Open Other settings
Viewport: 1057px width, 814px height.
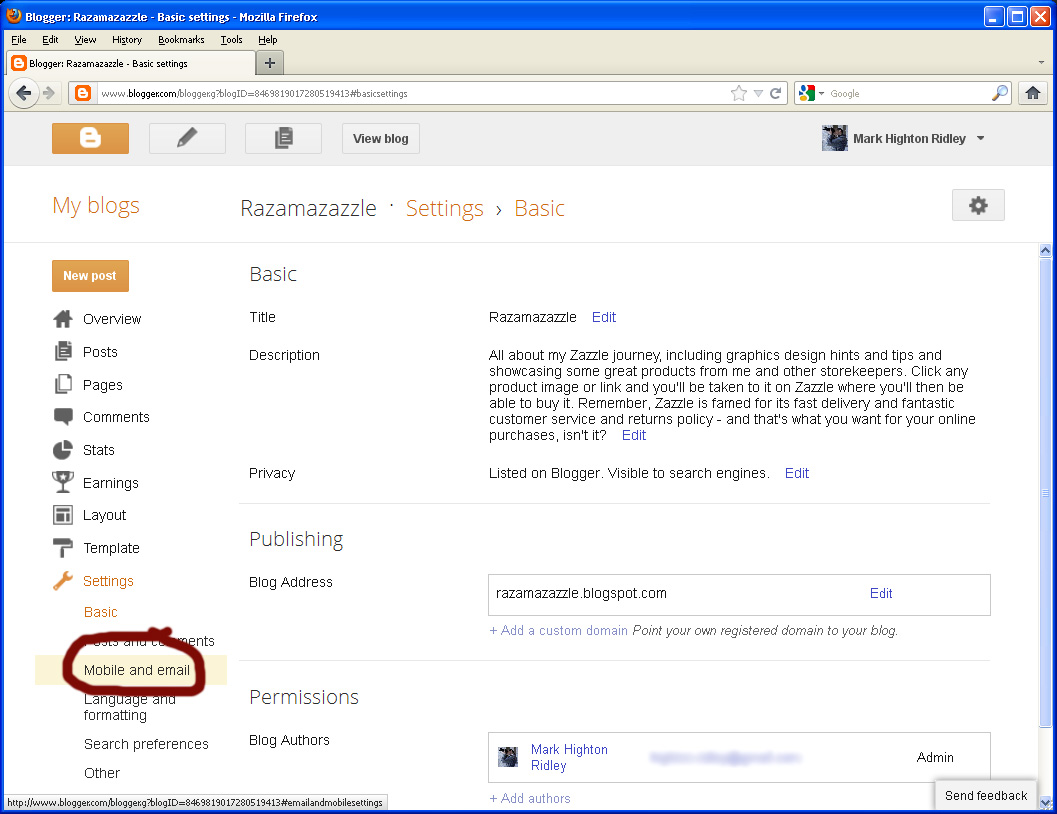point(102,773)
